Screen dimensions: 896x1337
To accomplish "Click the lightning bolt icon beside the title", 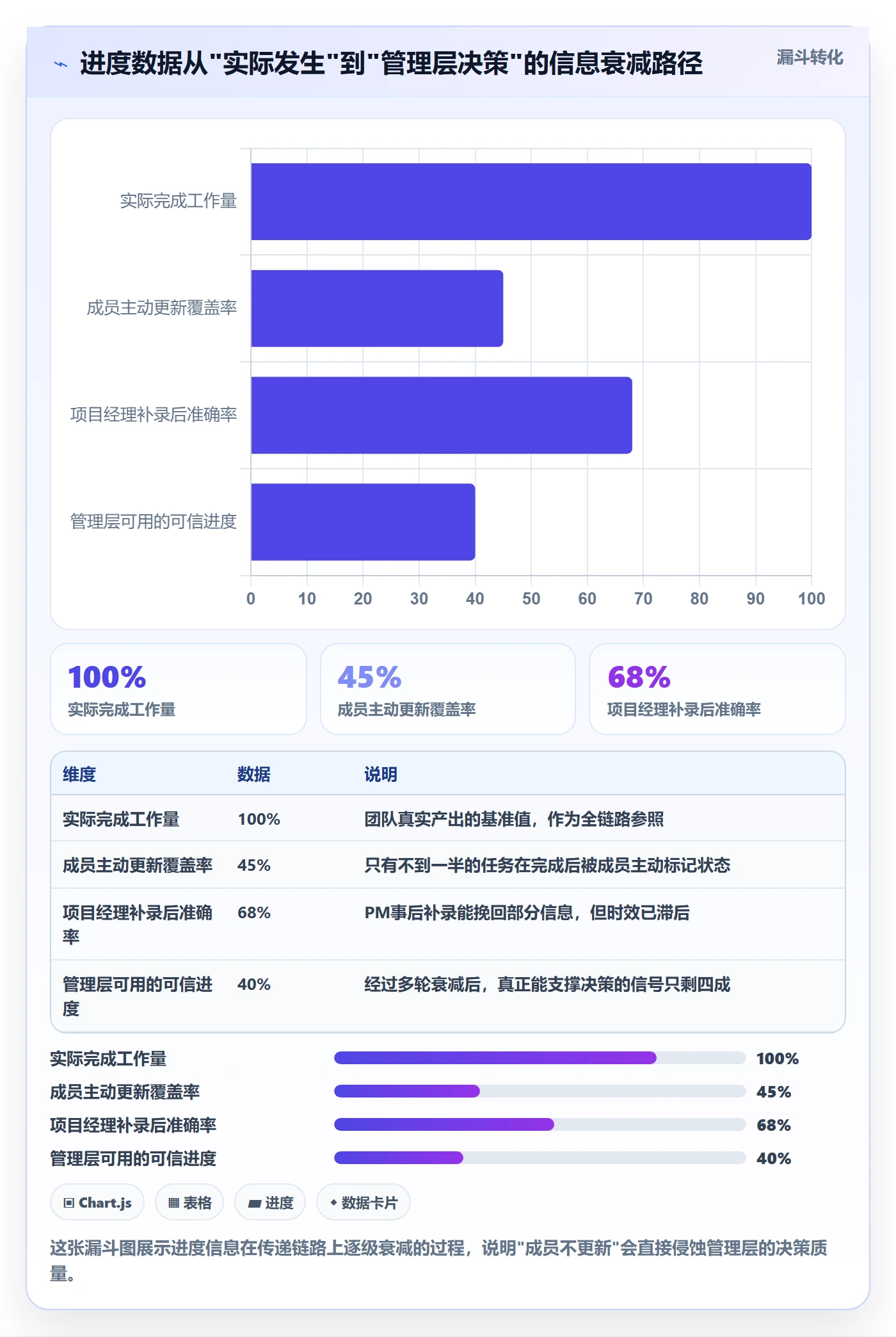I will click(61, 64).
